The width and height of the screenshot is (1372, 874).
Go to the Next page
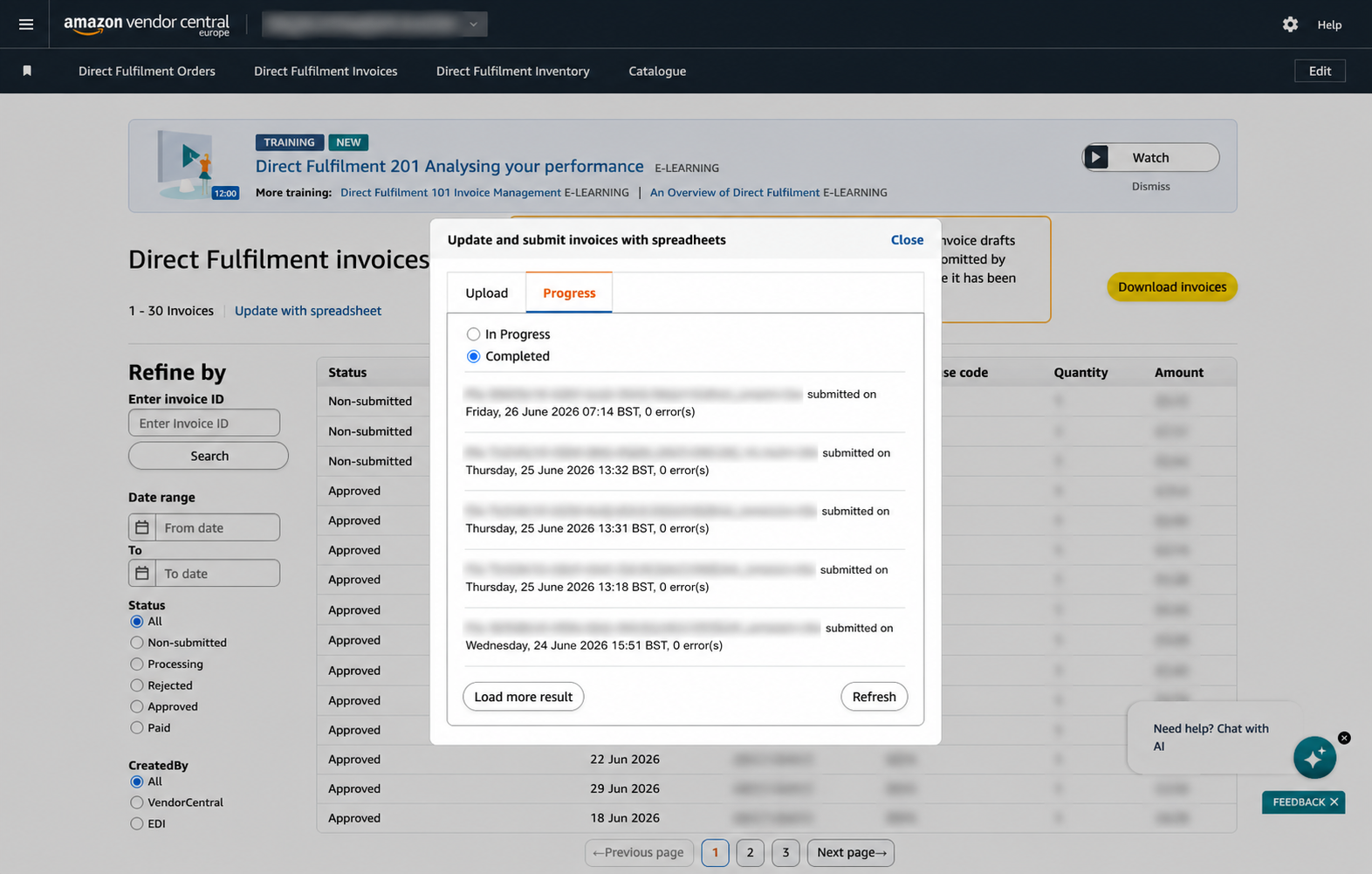point(851,852)
